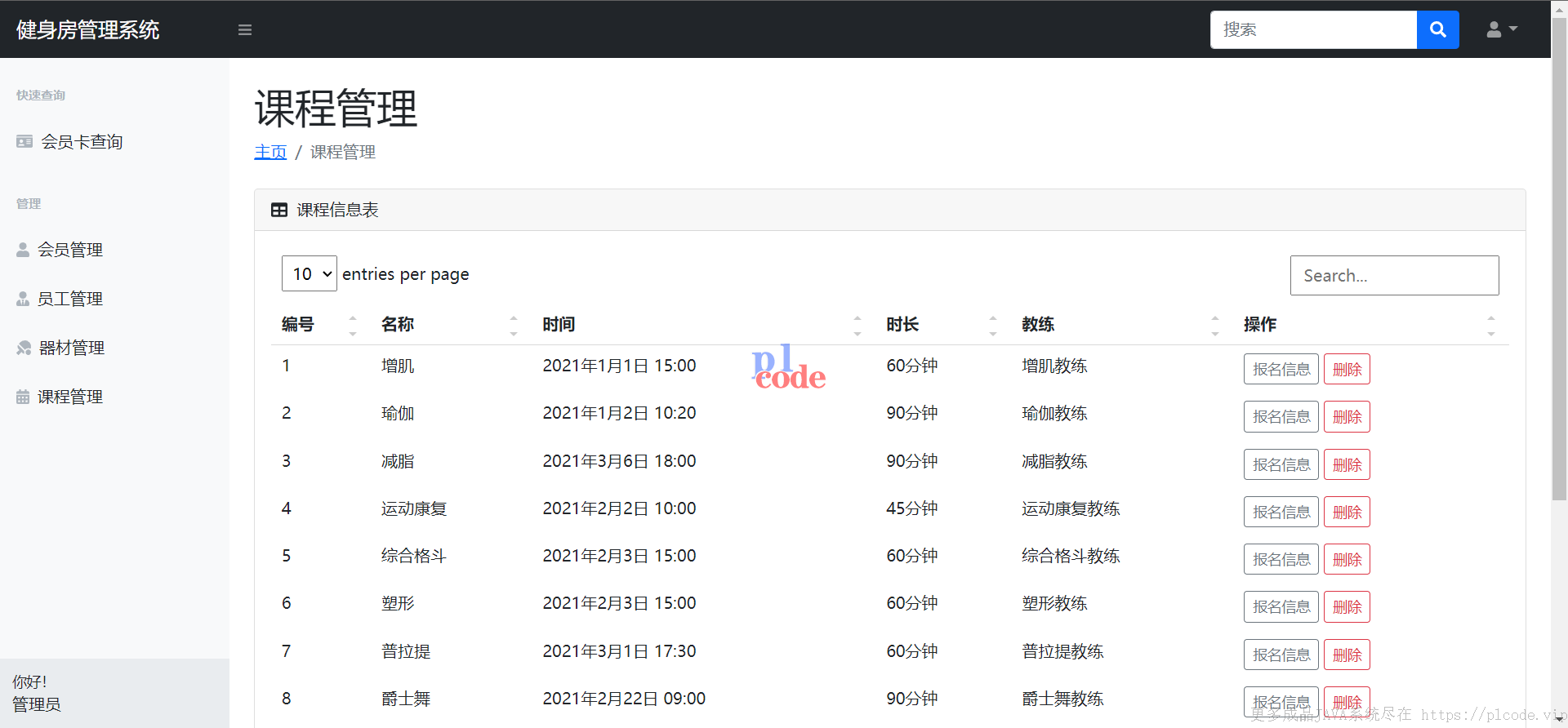Open 报名信息 for the 运动康复 course
Viewport: 1568px width, 728px height.
[1281, 512]
